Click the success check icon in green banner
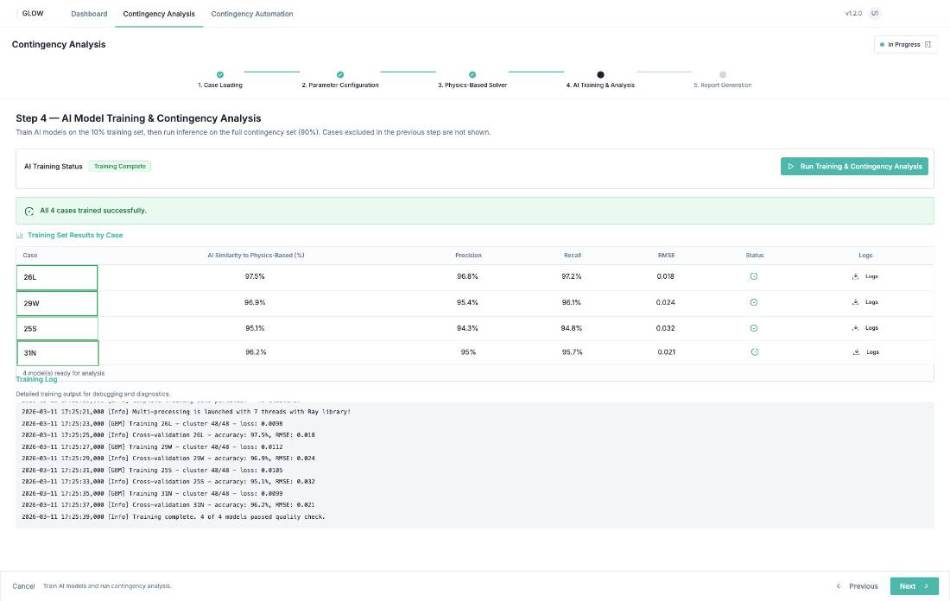Screen dimensions: 950x601 click(x=29, y=211)
